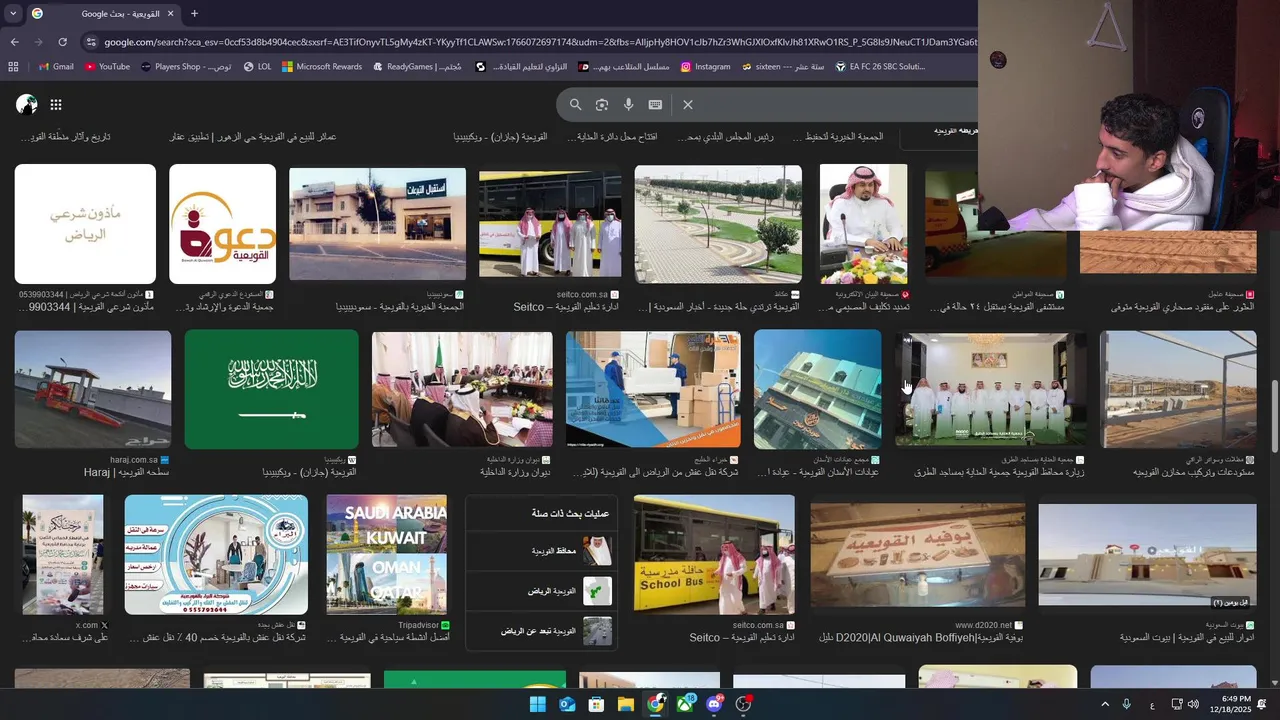Open the Xbox app from taskbar
The height and width of the screenshot is (720, 1280).
(x=685, y=704)
